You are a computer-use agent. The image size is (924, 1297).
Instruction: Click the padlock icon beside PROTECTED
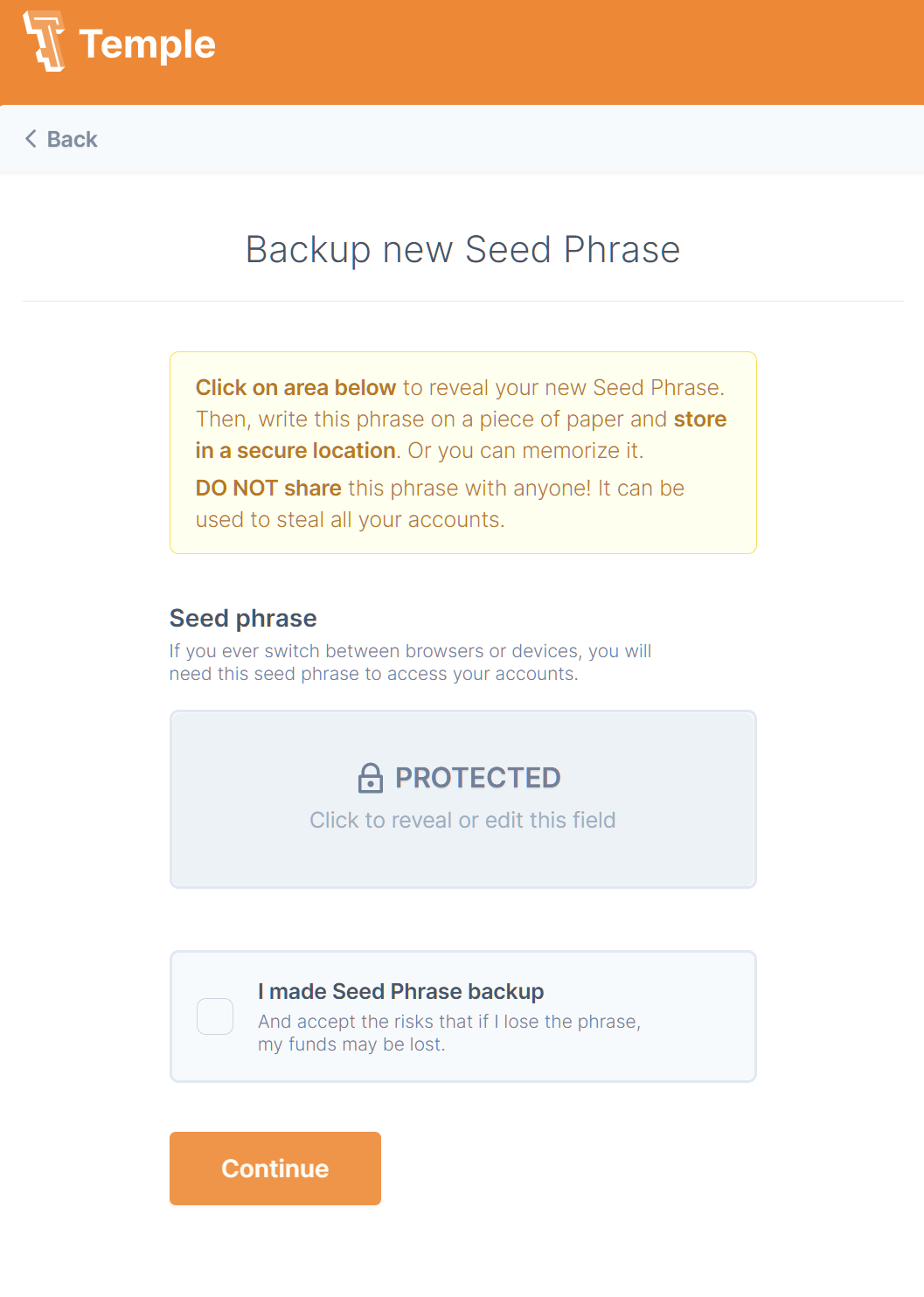pyautogui.click(x=371, y=778)
